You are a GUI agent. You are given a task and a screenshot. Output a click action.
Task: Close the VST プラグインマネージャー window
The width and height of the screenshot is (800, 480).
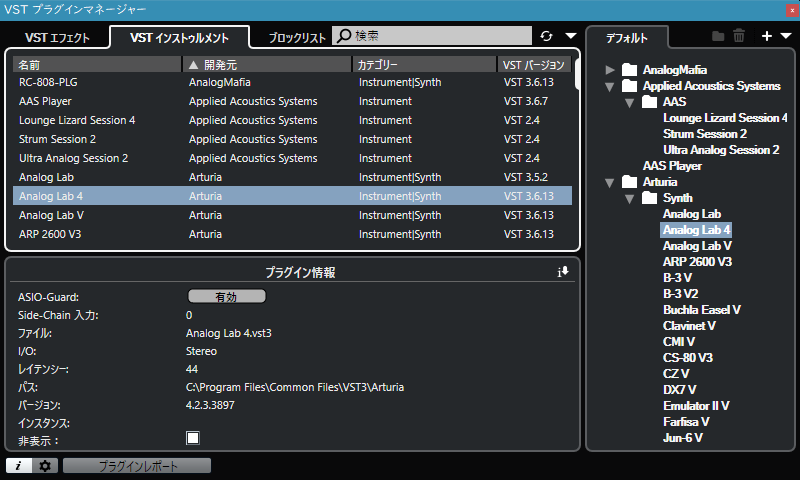click(x=792, y=10)
